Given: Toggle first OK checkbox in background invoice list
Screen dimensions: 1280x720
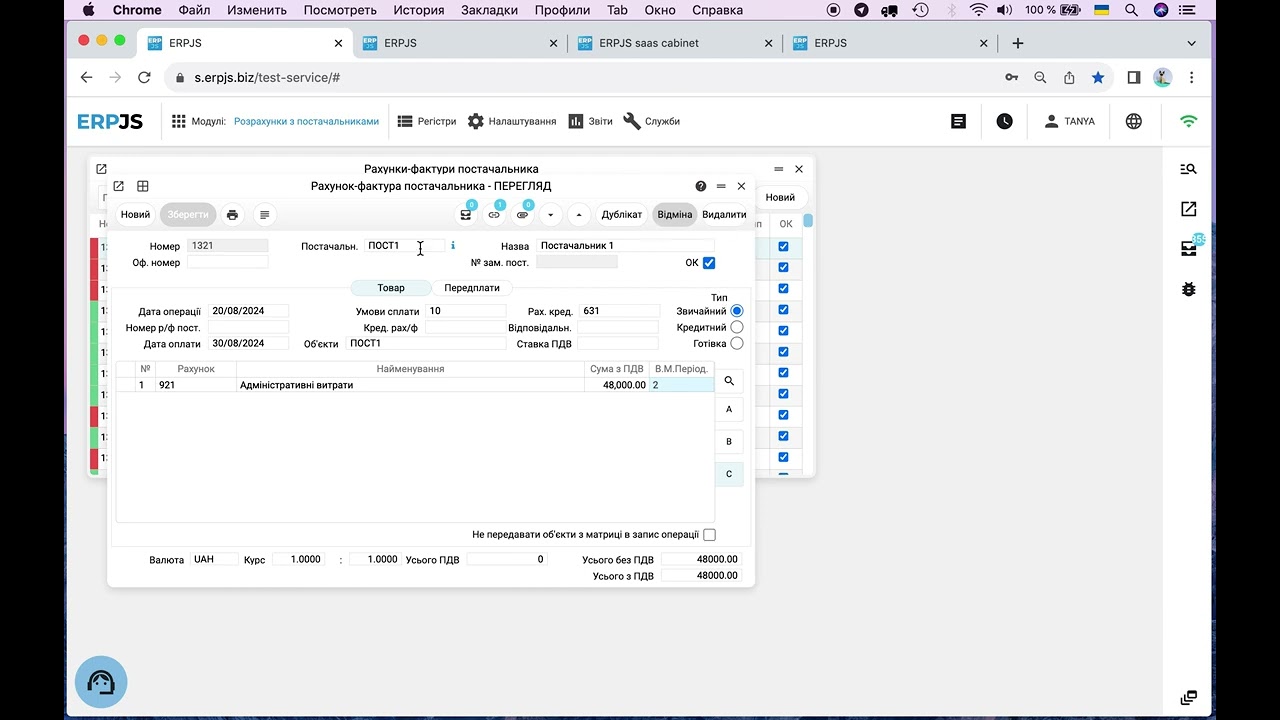Looking at the screenshot, I should coord(784,246).
